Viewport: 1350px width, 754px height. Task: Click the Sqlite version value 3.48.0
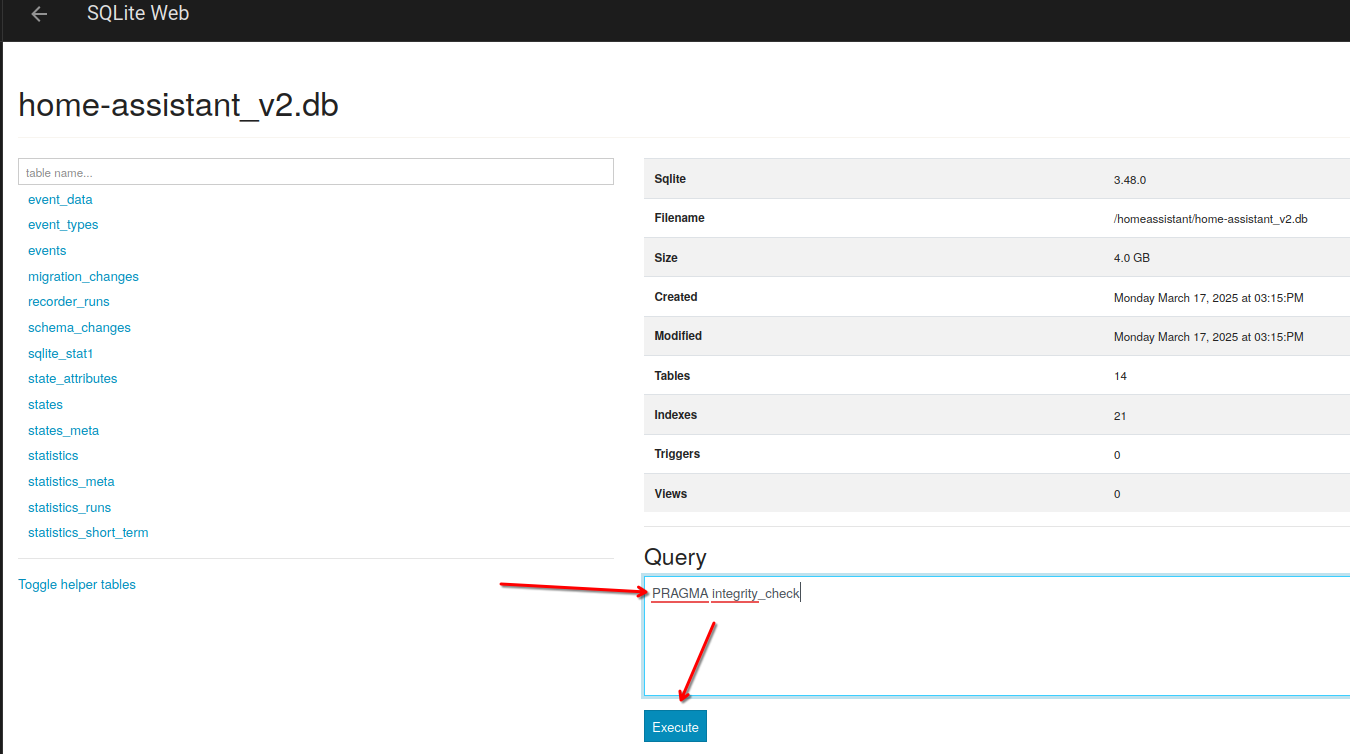point(1129,180)
